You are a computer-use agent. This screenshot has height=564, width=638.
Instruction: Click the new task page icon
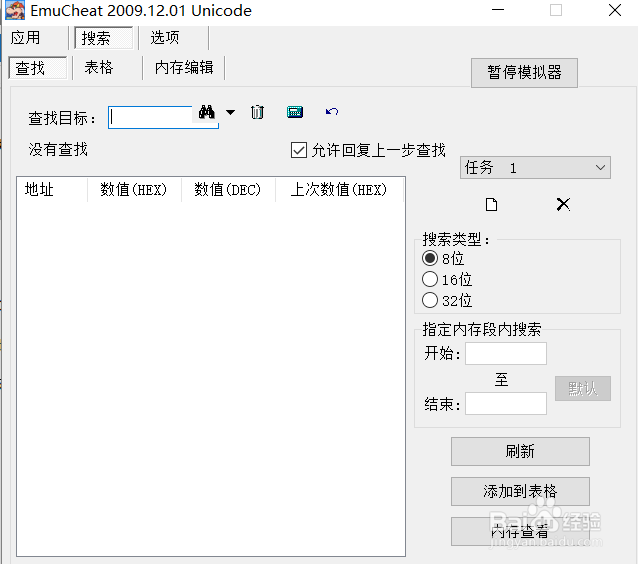(x=492, y=204)
